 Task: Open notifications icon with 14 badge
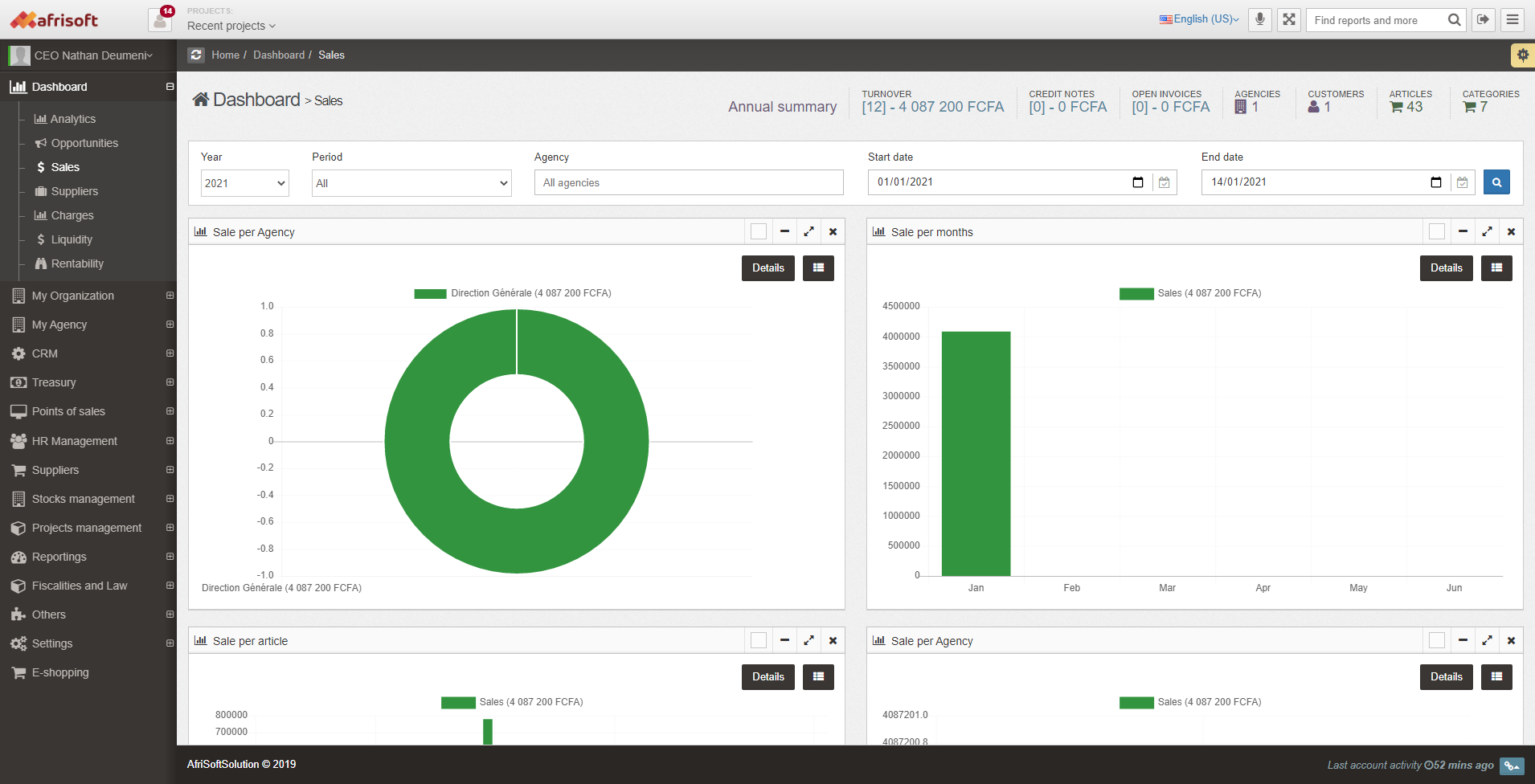160,20
